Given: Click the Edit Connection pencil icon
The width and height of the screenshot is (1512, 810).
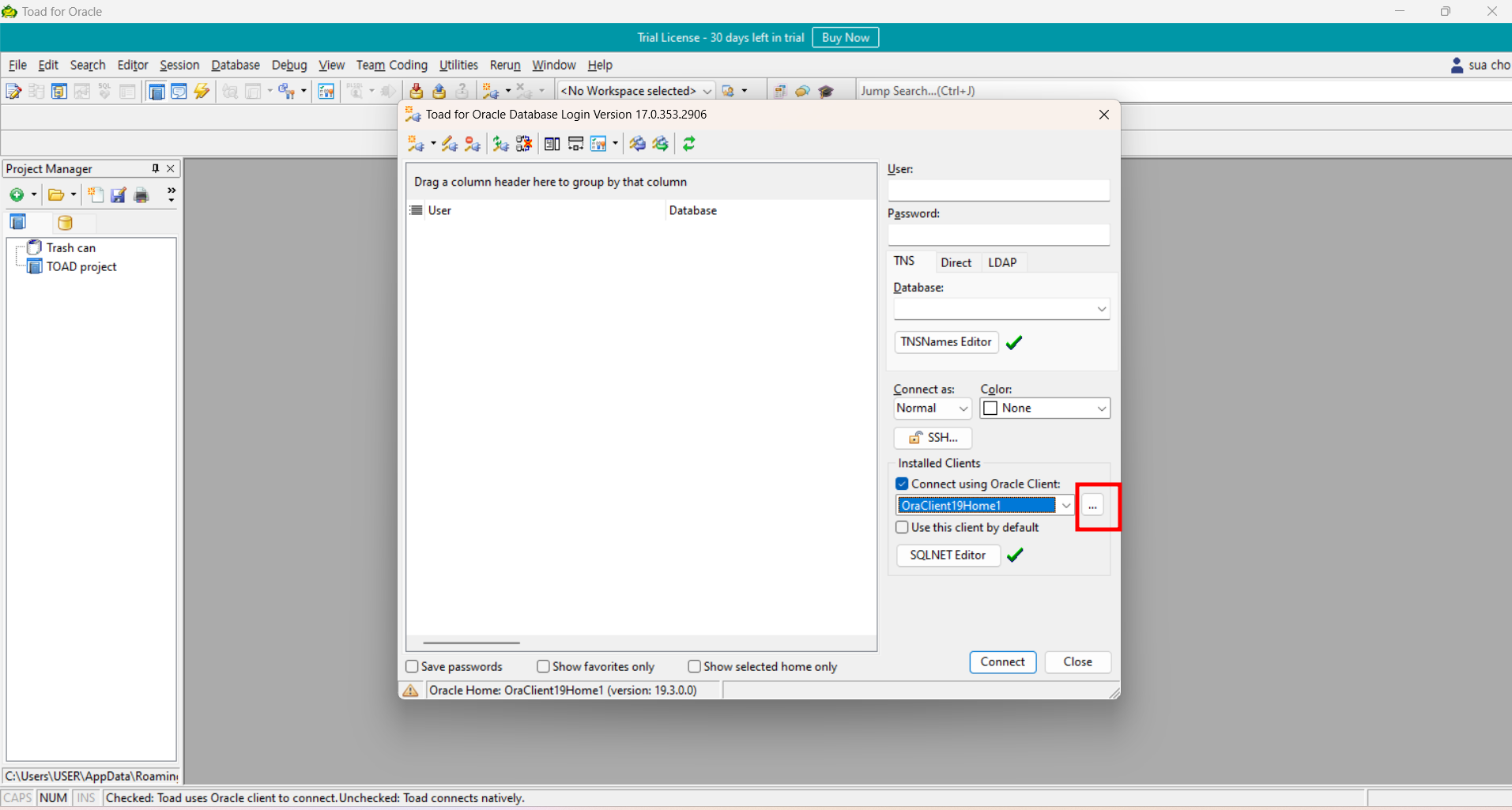Looking at the screenshot, I should [x=450, y=143].
